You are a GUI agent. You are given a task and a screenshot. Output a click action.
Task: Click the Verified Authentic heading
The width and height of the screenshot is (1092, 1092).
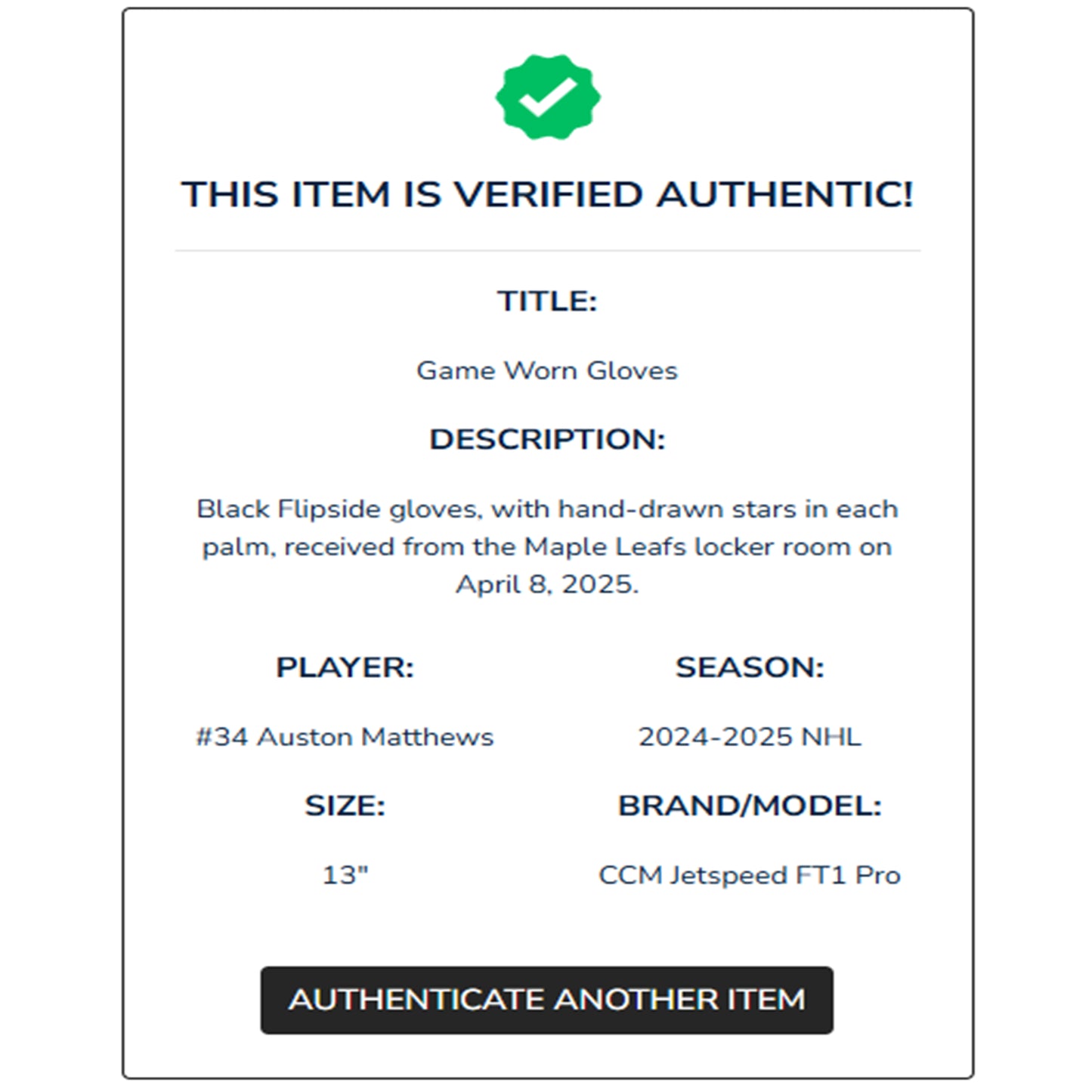(548, 194)
